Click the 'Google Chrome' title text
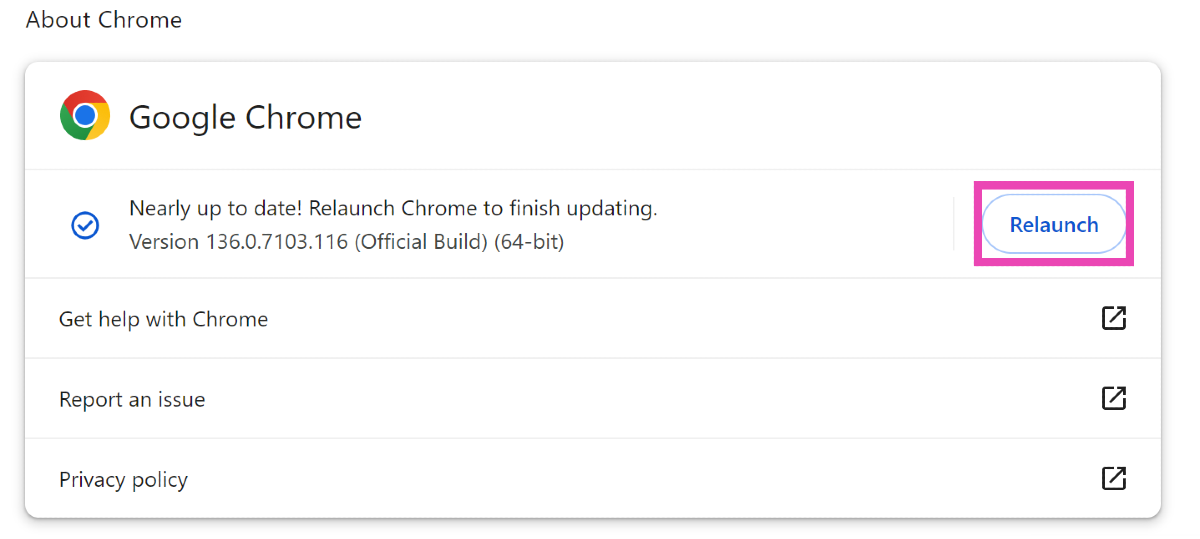Image resolution: width=1200 pixels, height=539 pixels. tap(245, 117)
